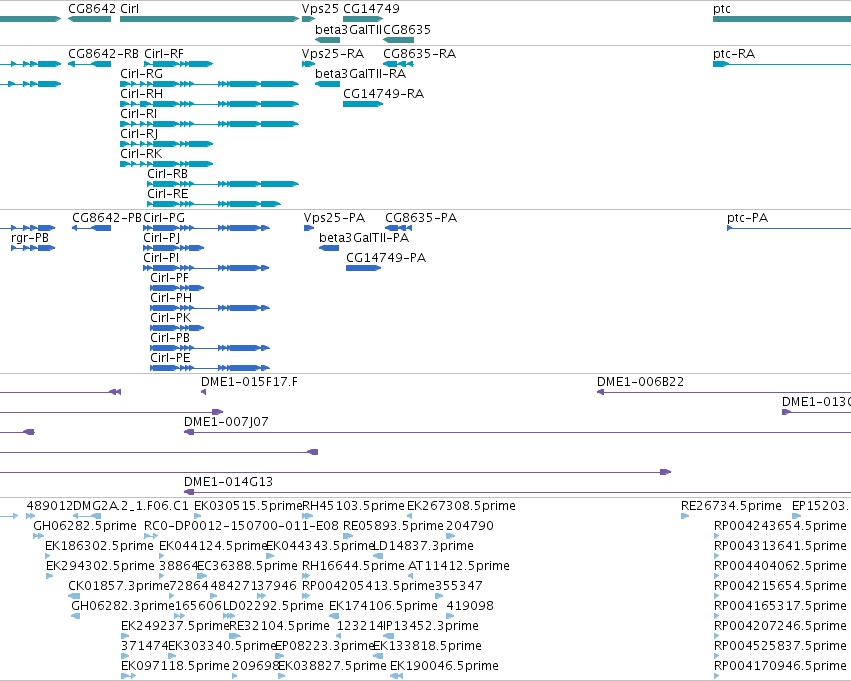Image resolution: width=851 pixels, height=681 pixels.
Task: Click the Cirl-PH protein label
Action: coord(171,298)
